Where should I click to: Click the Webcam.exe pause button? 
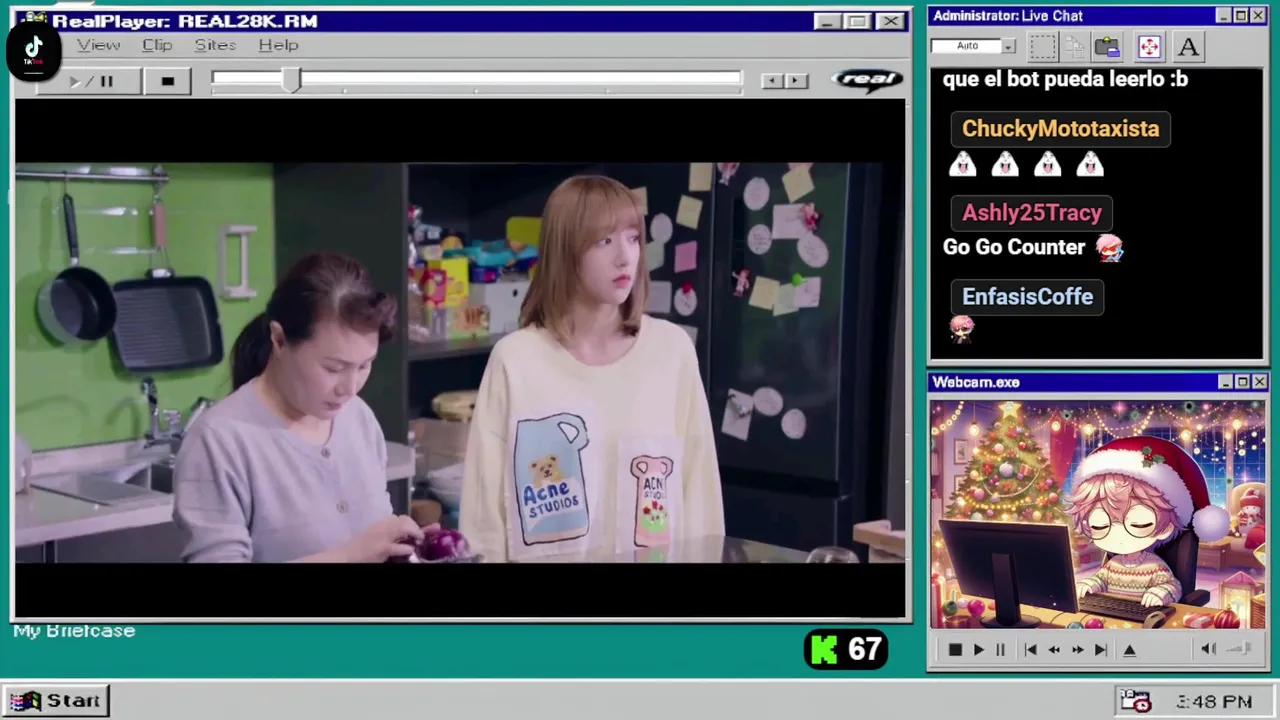click(1000, 650)
